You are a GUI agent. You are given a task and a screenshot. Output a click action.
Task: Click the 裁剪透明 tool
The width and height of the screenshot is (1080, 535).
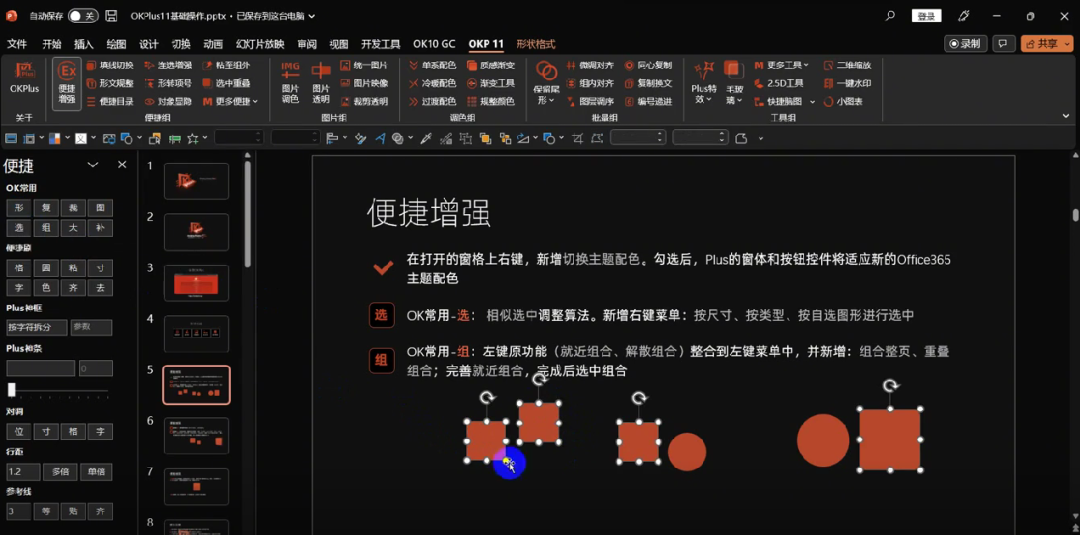point(364,101)
